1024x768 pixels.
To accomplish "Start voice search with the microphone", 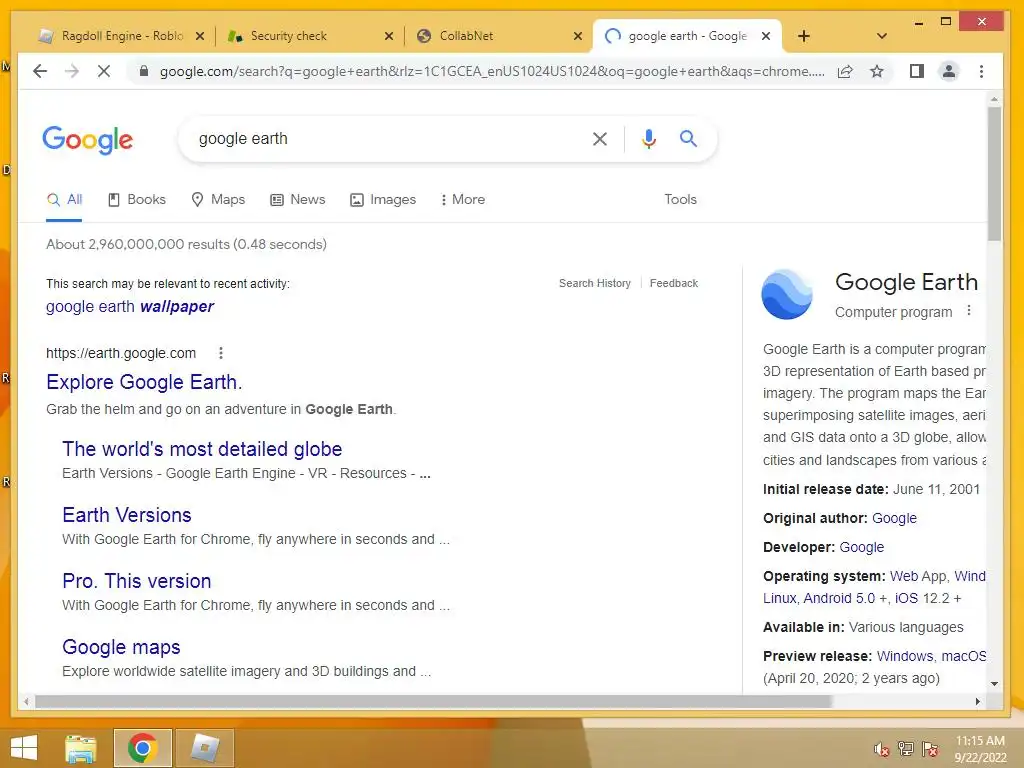I will [x=648, y=138].
